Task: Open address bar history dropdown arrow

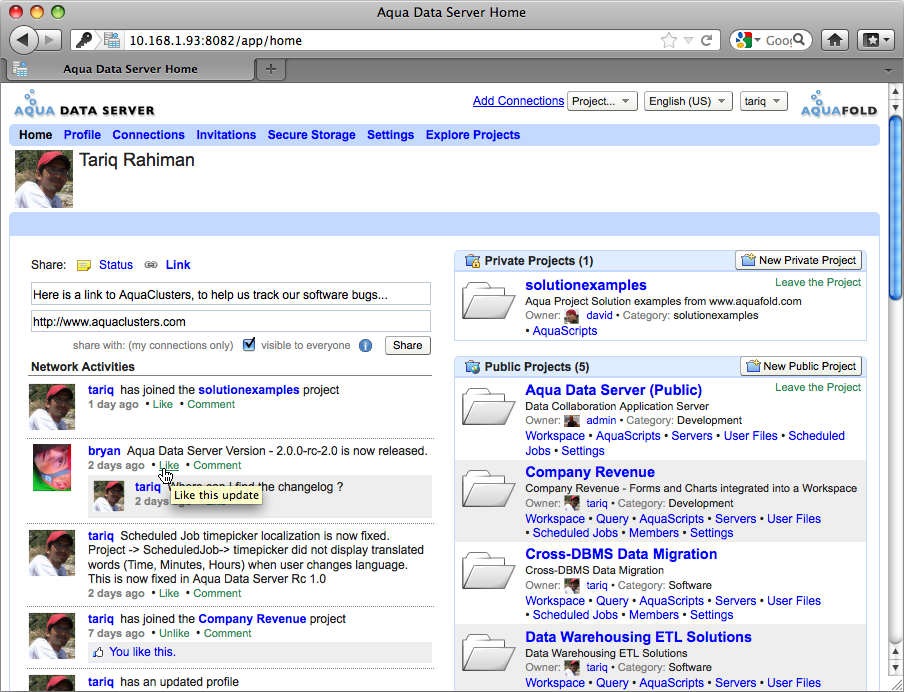Action: point(688,40)
